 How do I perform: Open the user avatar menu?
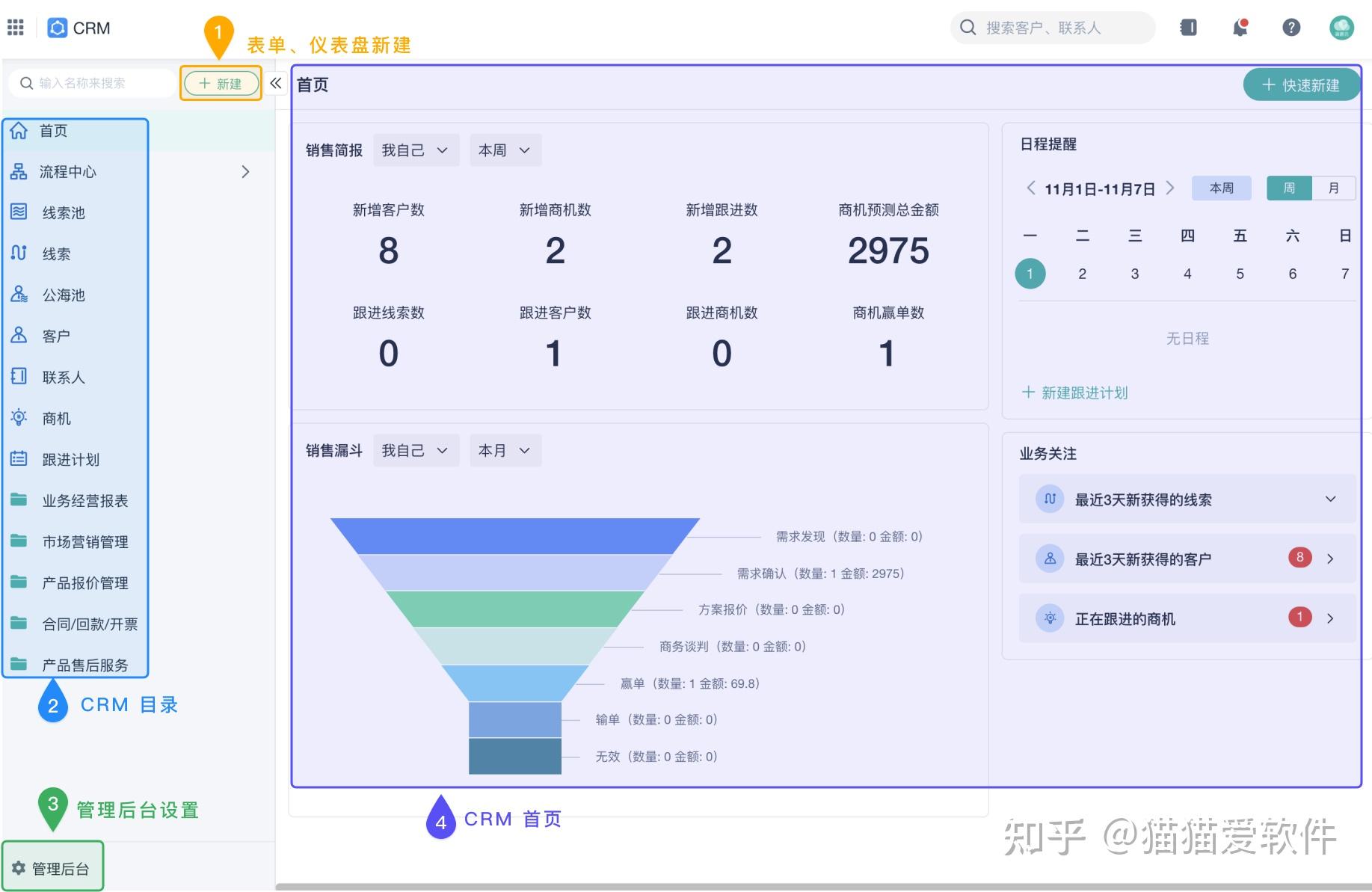pos(1342,28)
